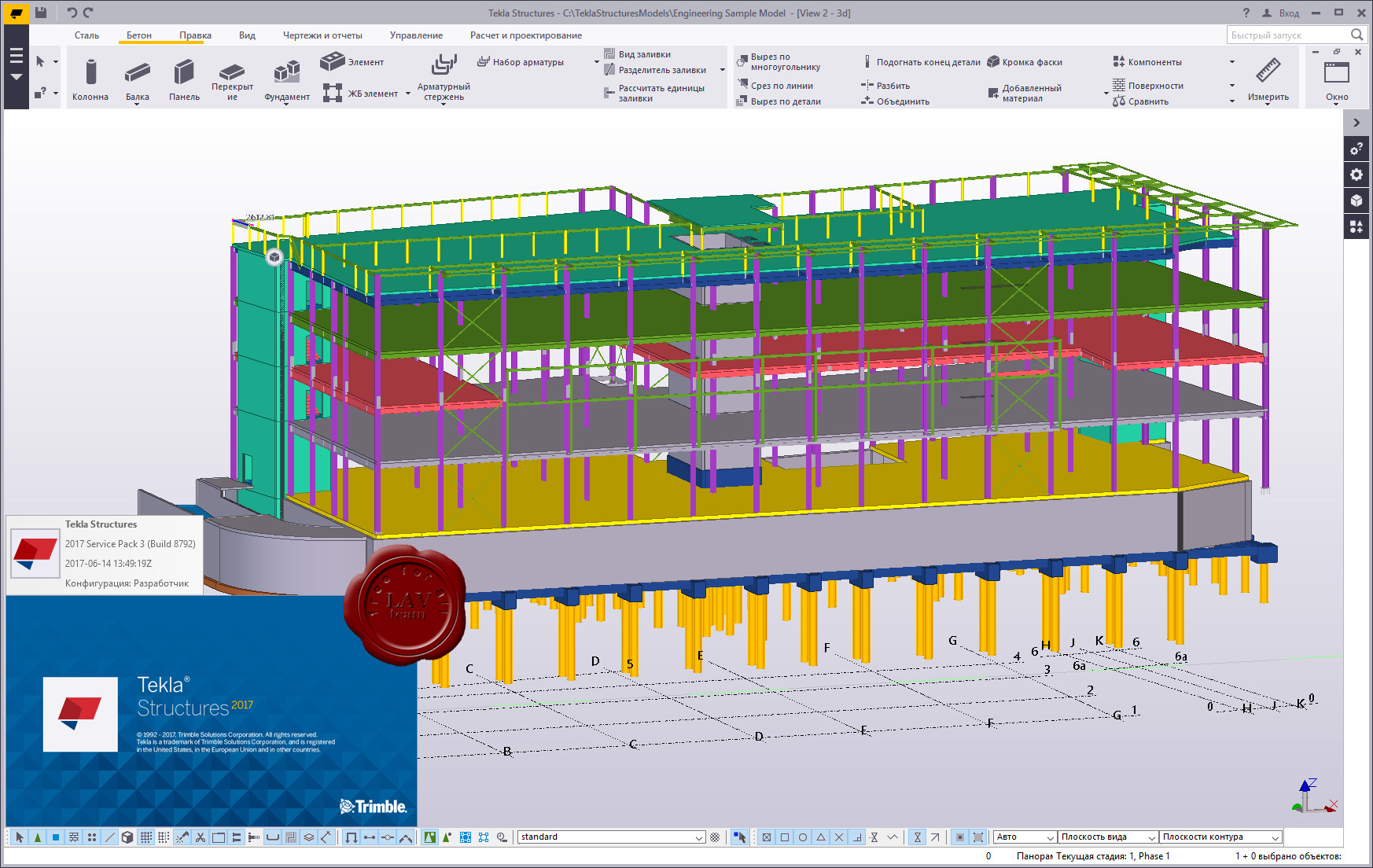
Task: Toggle snap to center circle switch
Action: click(803, 837)
